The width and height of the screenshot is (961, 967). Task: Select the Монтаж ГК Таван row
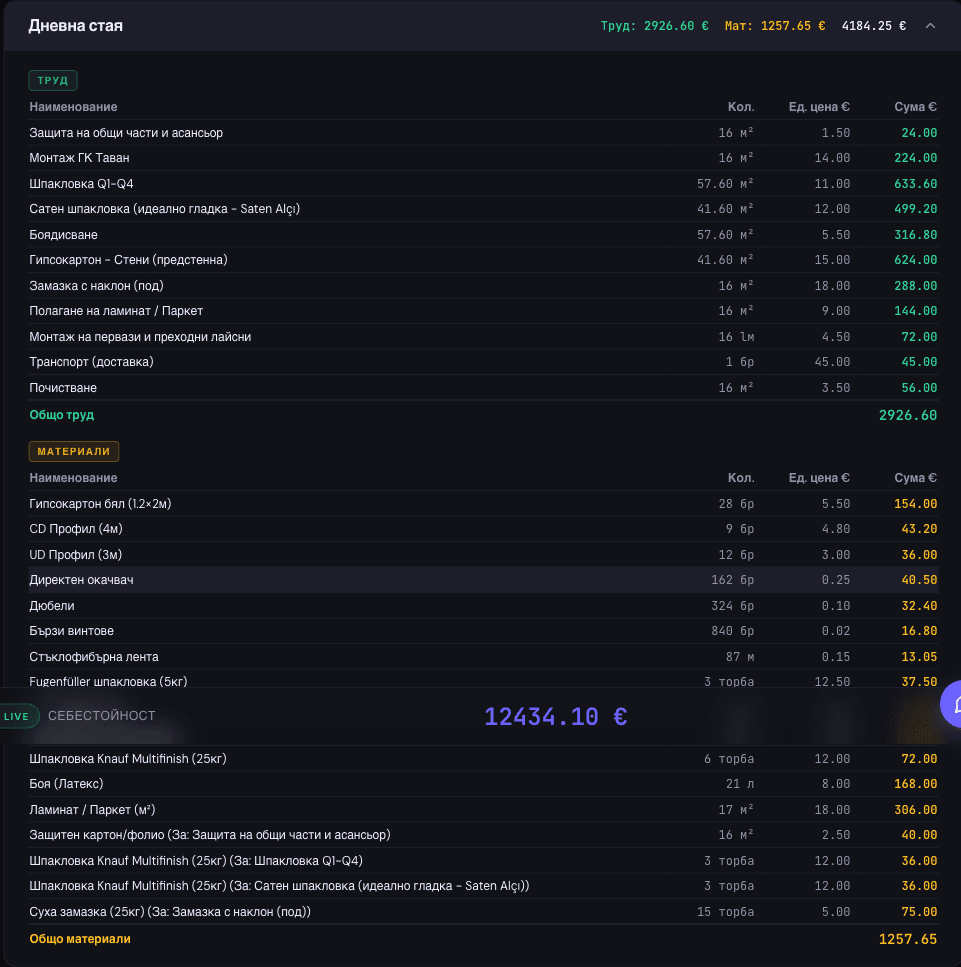pos(483,158)
